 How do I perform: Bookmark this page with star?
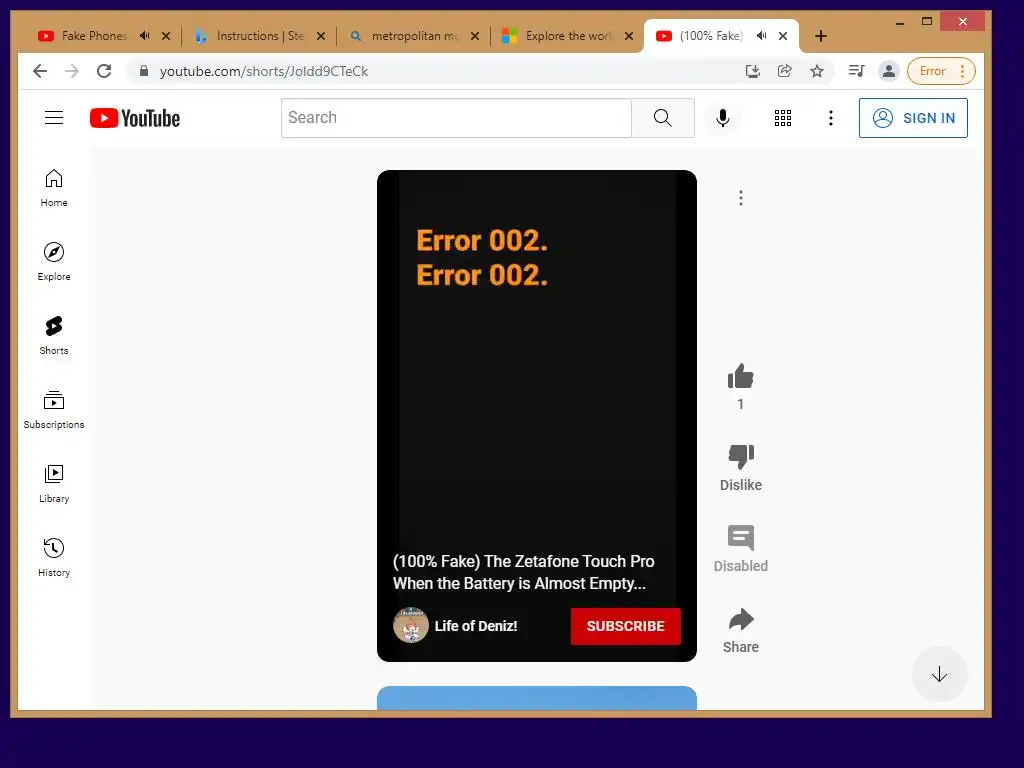point(816,71)
